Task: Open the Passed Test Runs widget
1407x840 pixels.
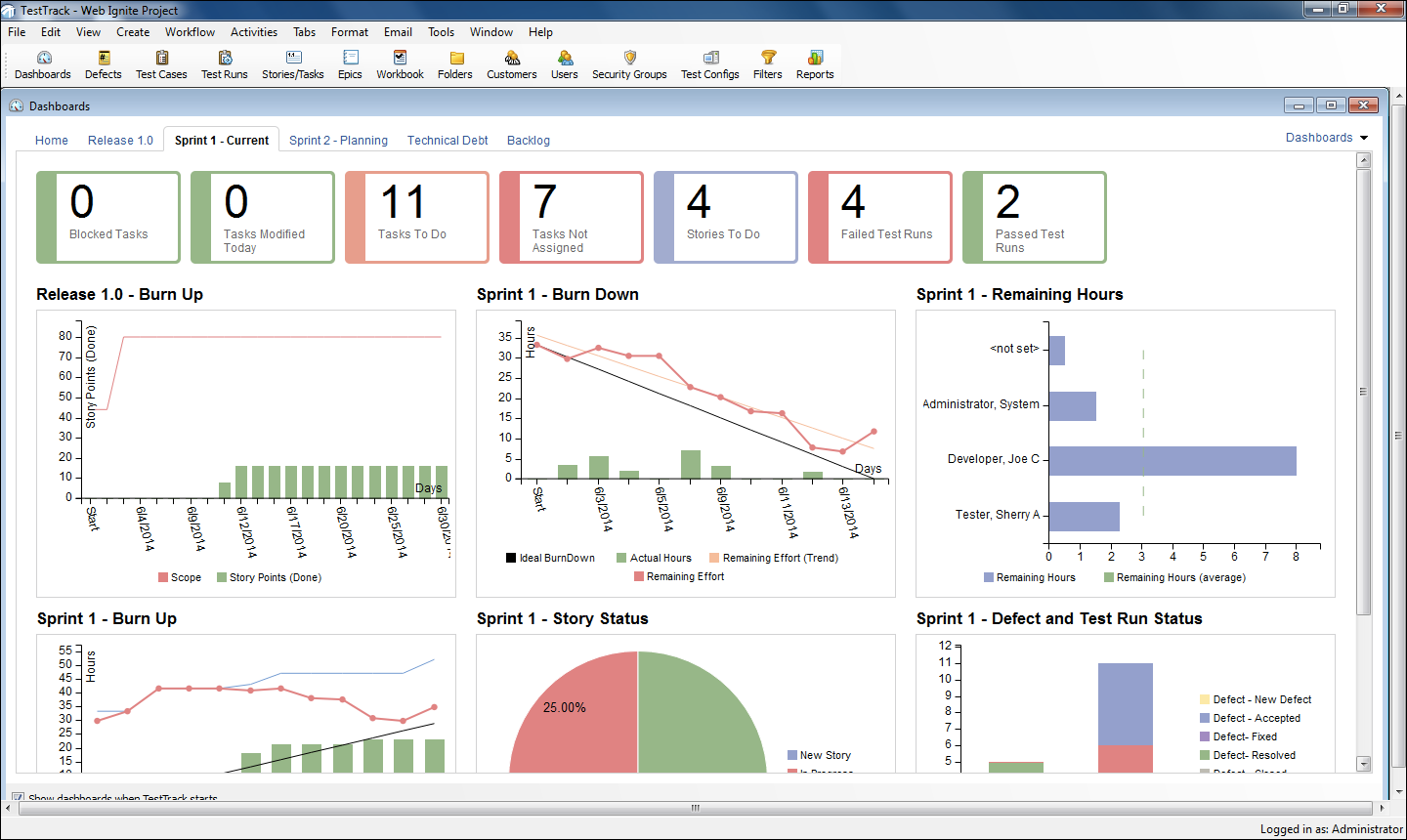Action: click(x=1035, y=217)
